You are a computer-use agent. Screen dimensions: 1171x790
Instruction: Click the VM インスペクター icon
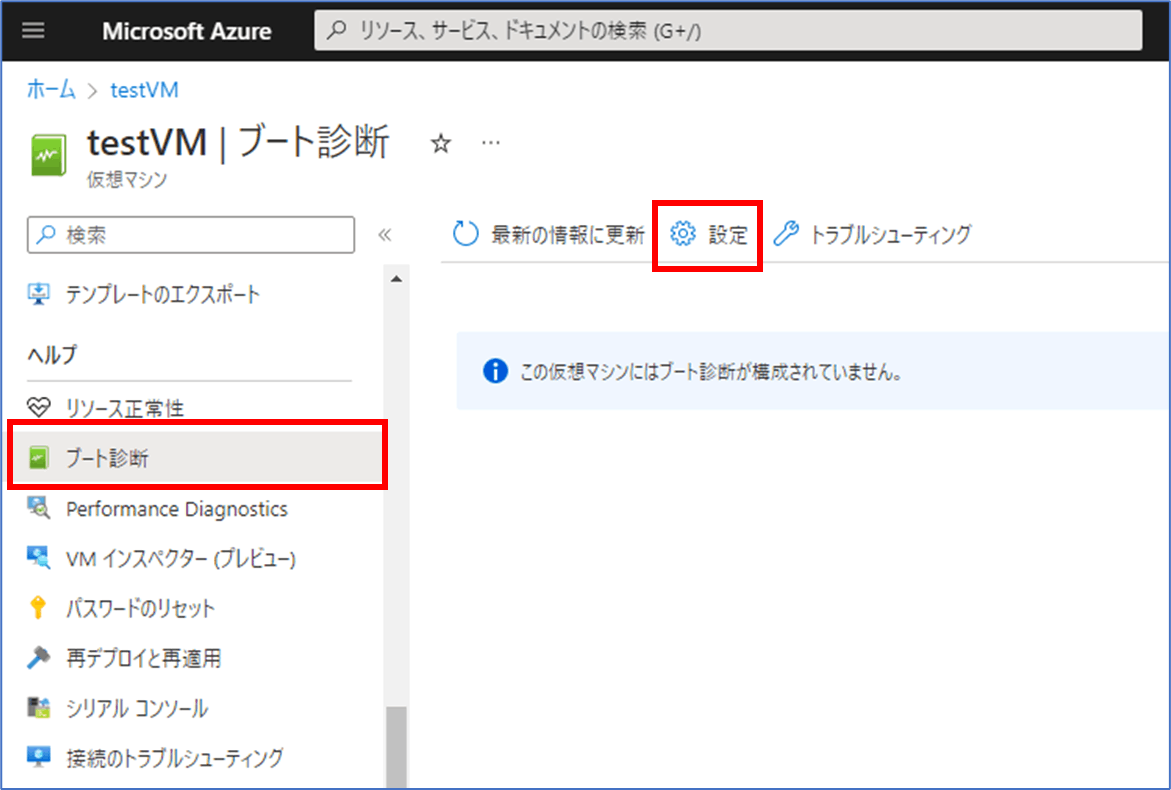point(39,558)
